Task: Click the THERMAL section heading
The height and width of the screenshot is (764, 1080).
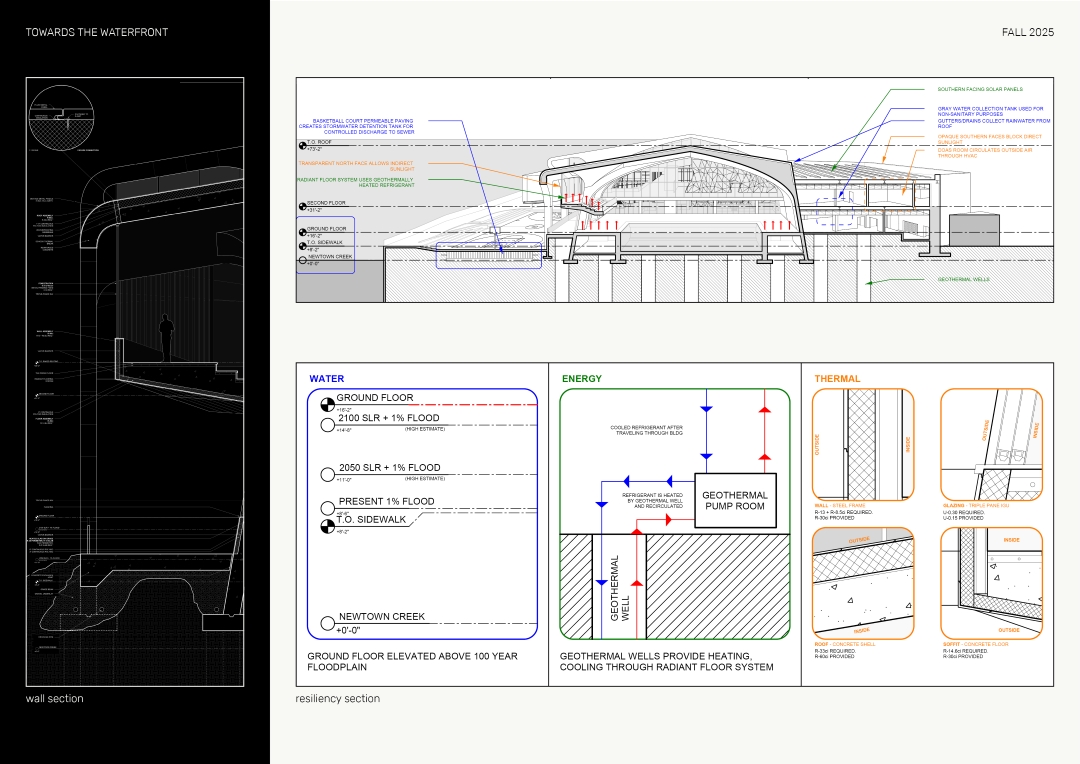Action: pyautogui.click(x=837, y=379)
